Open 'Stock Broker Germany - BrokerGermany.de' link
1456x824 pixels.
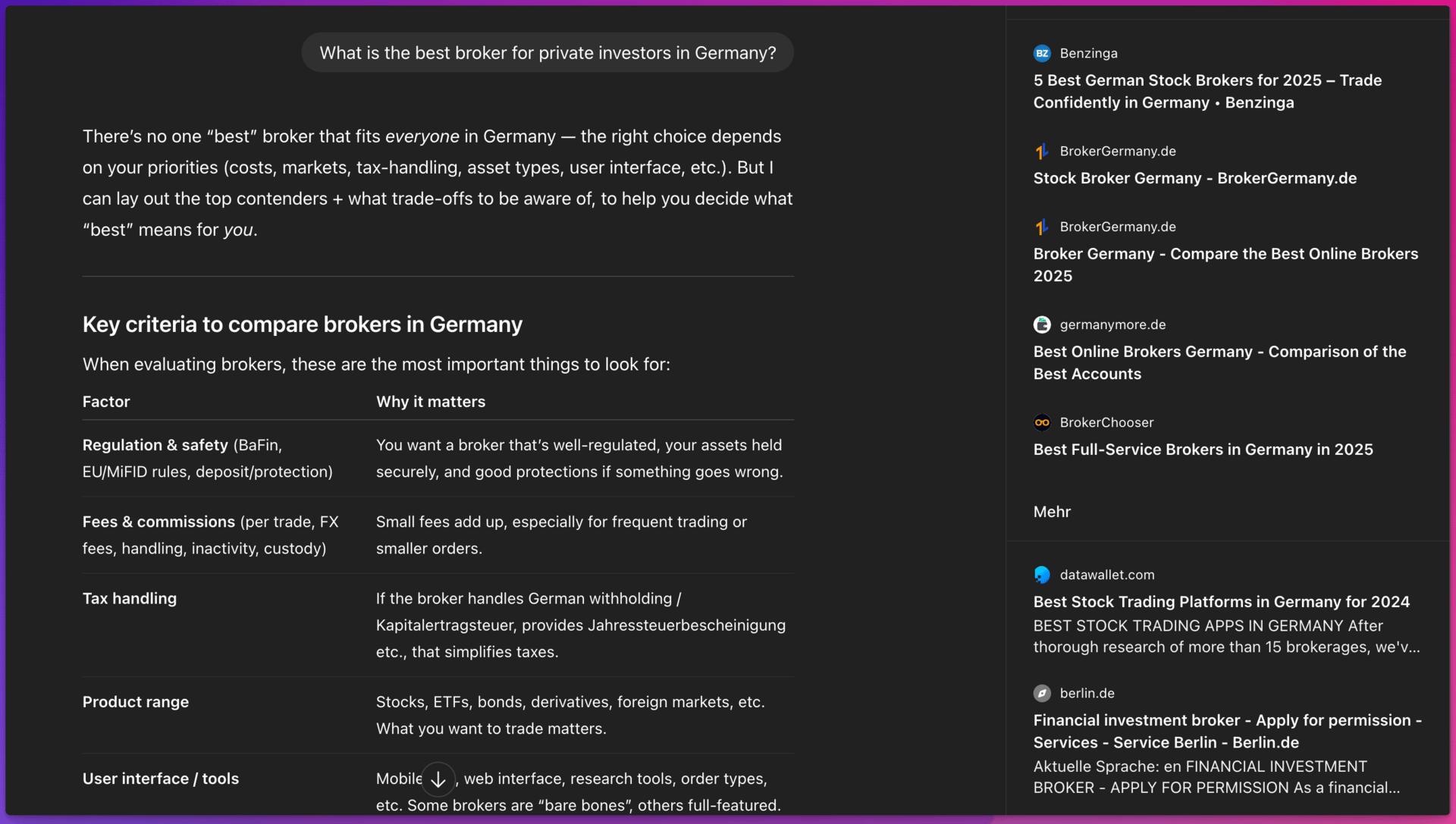[x=1194, y=178]
